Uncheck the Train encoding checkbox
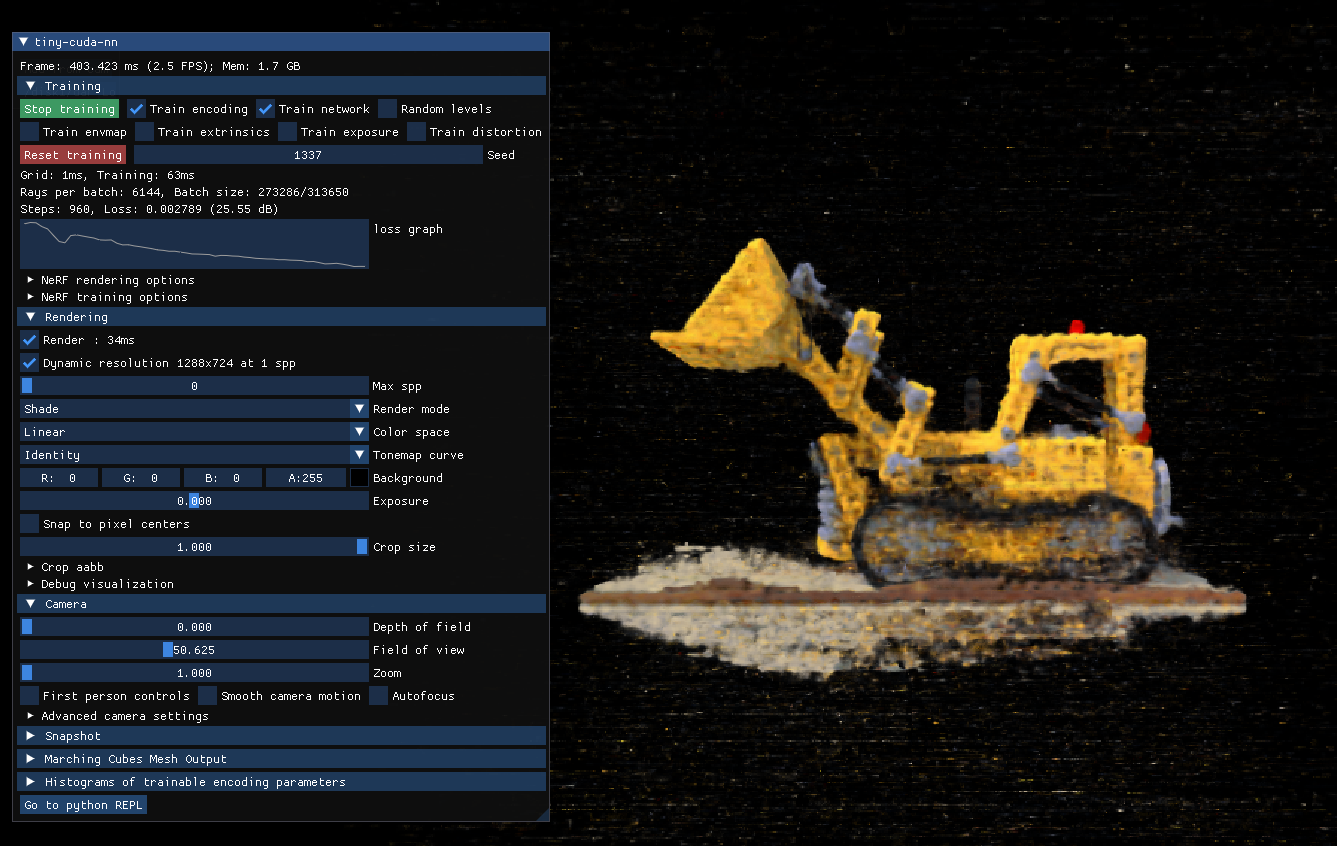1337x846 pixels. pyautogui.click(x=136, y=109)
